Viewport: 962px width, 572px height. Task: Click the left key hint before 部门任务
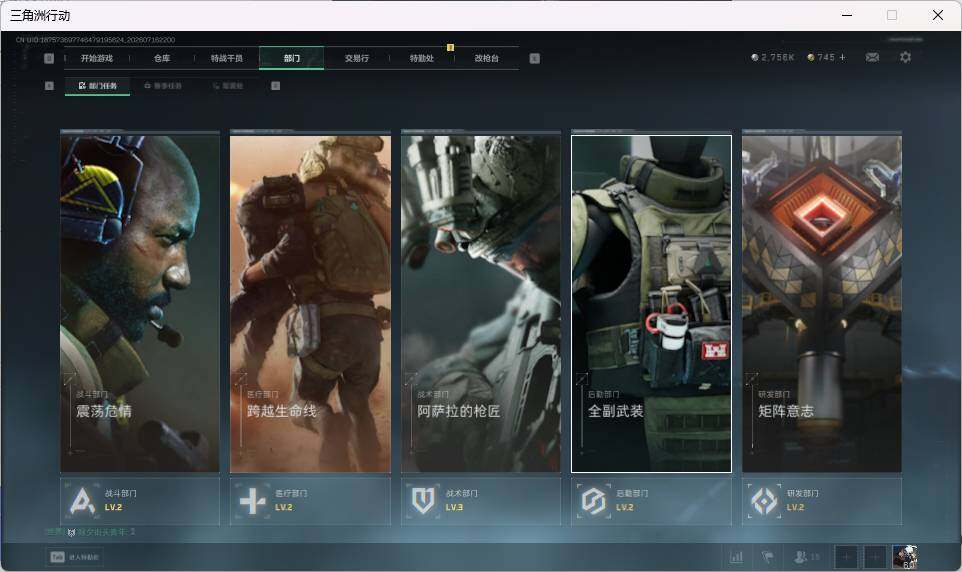[x=49, y=86]
